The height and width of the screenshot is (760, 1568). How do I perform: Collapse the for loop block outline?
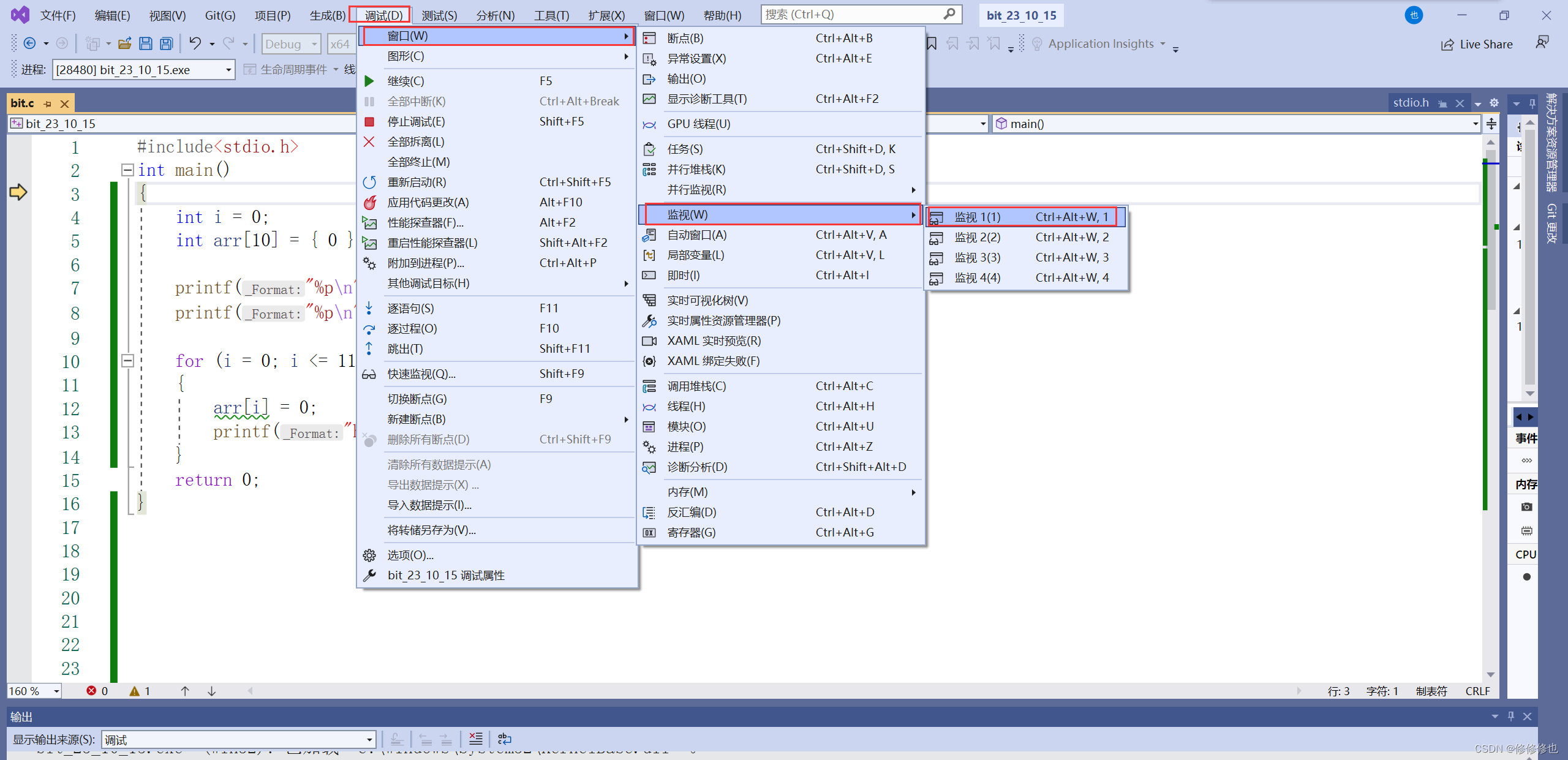127,360
